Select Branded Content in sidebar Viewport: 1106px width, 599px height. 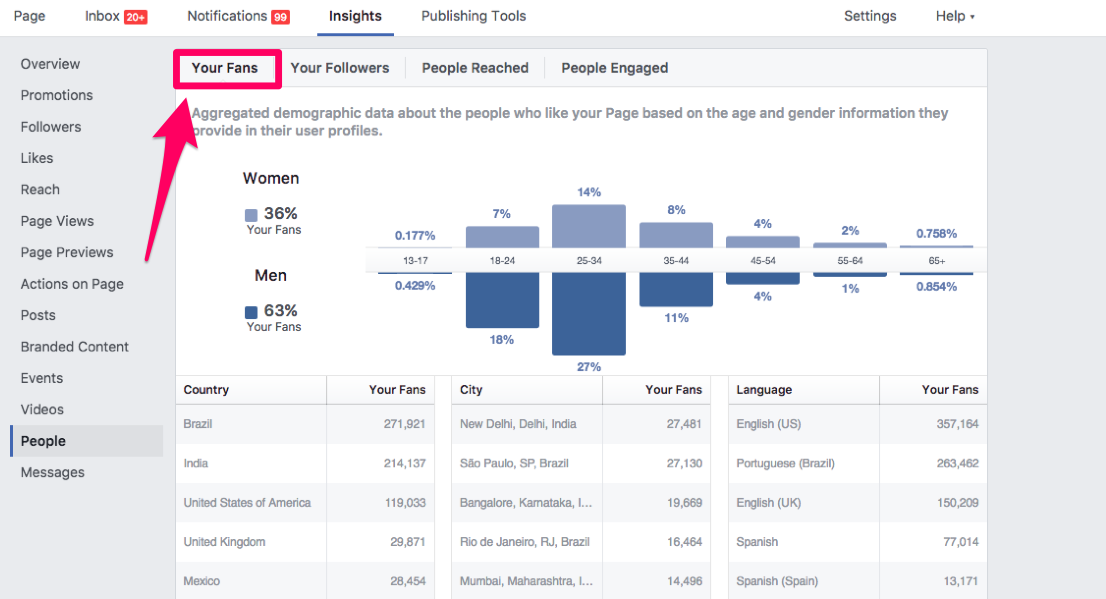[x=74, y=347]
